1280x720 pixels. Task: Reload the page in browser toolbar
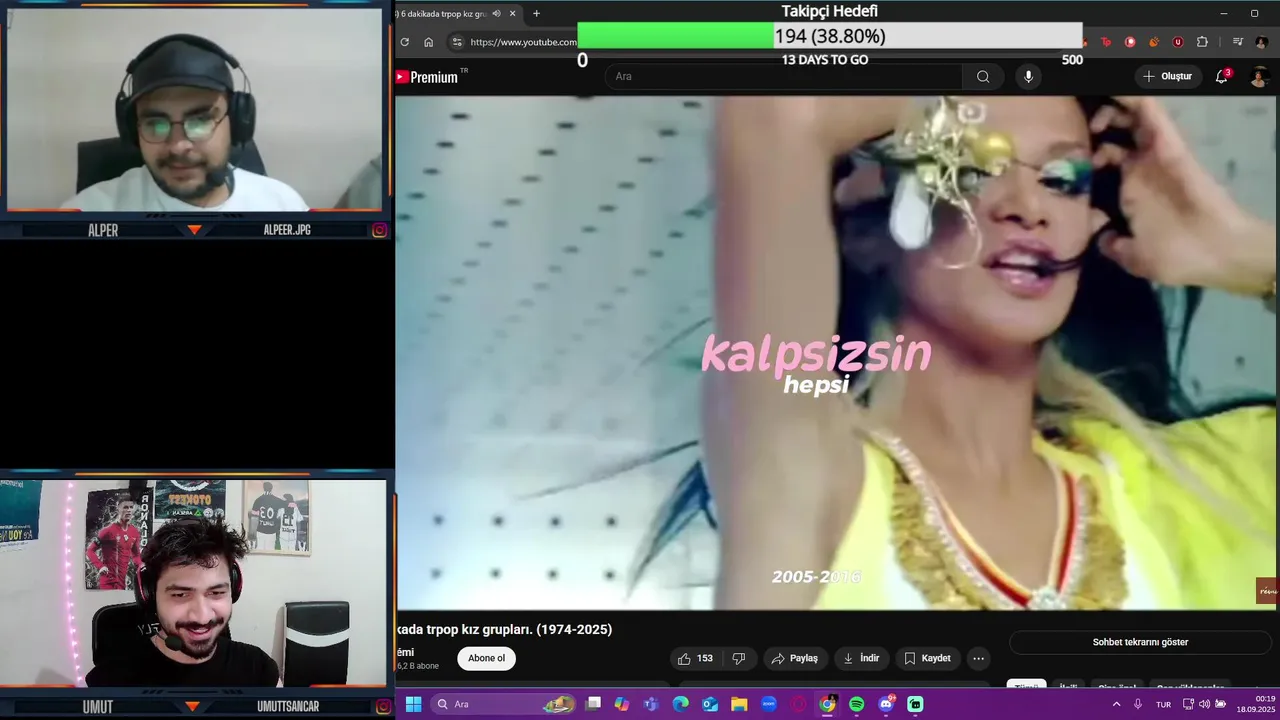pos(405,42)
